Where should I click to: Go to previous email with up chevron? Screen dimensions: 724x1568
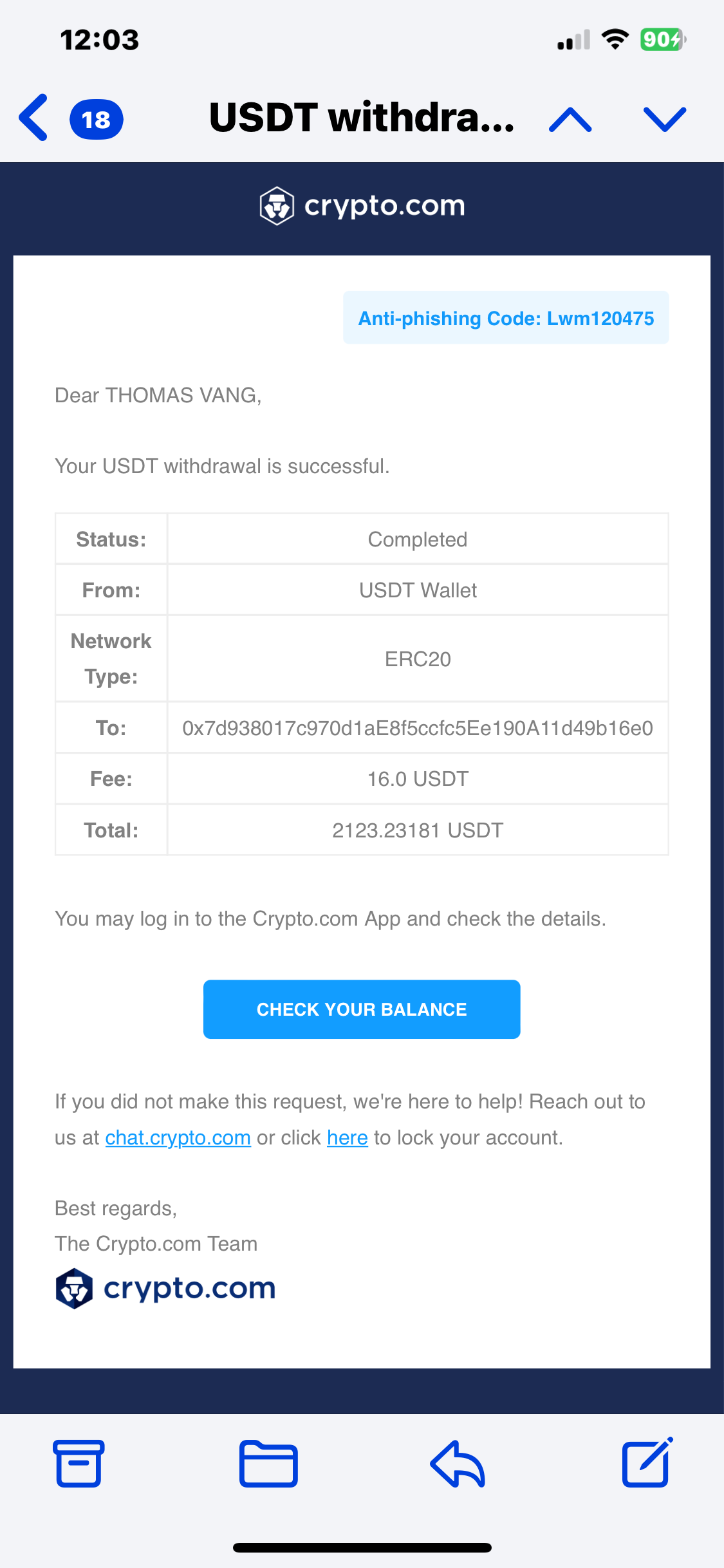[570, 120]
